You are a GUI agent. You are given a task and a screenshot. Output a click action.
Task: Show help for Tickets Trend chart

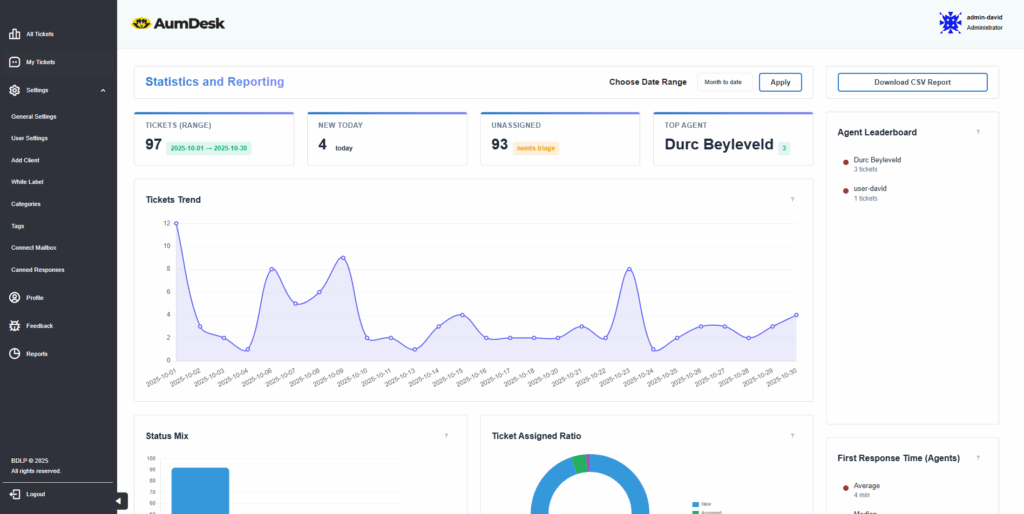point(792,199)
